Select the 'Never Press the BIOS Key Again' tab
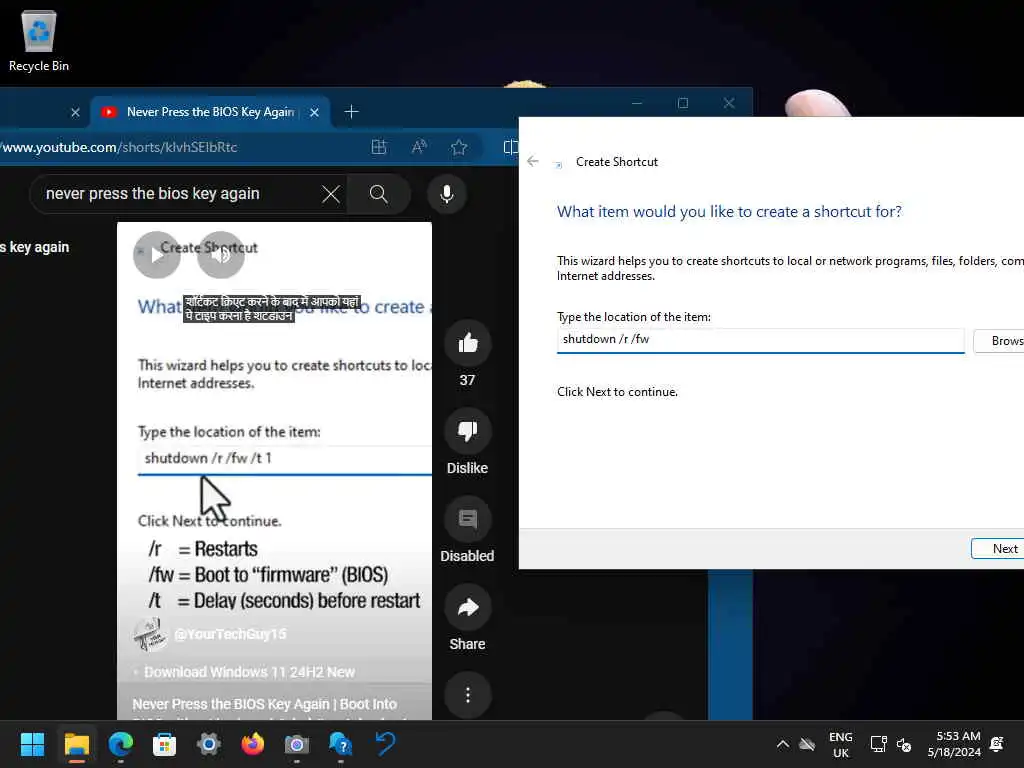Viewport: 1024px width, 768px height. click(x=210, y=112)
